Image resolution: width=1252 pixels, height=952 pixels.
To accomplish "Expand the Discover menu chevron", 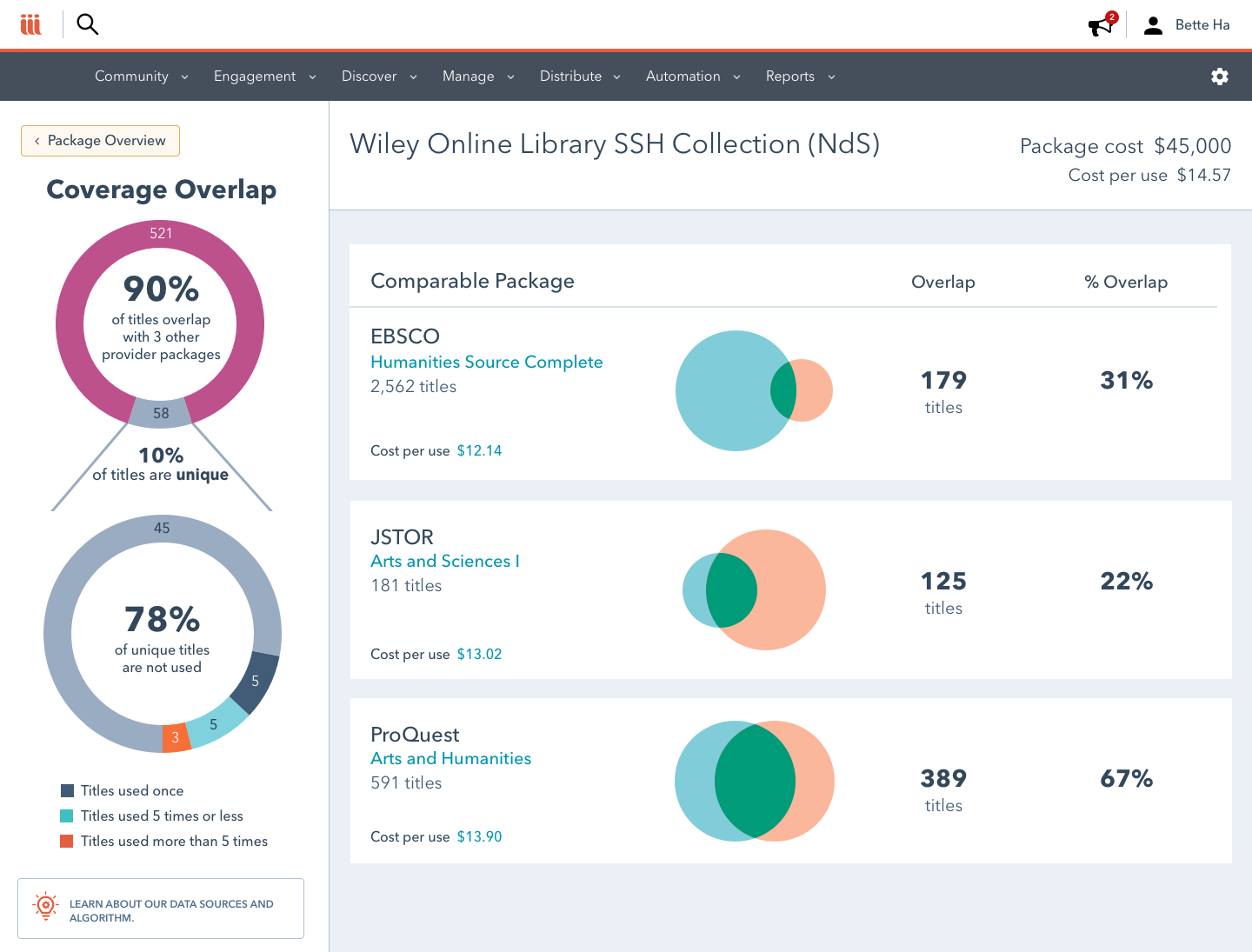I will (x=413, y=77).
